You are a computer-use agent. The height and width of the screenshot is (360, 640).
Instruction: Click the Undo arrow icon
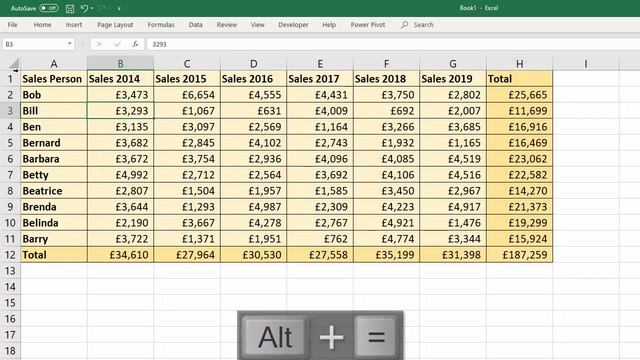pyautogui.click(x=84, y=8)
